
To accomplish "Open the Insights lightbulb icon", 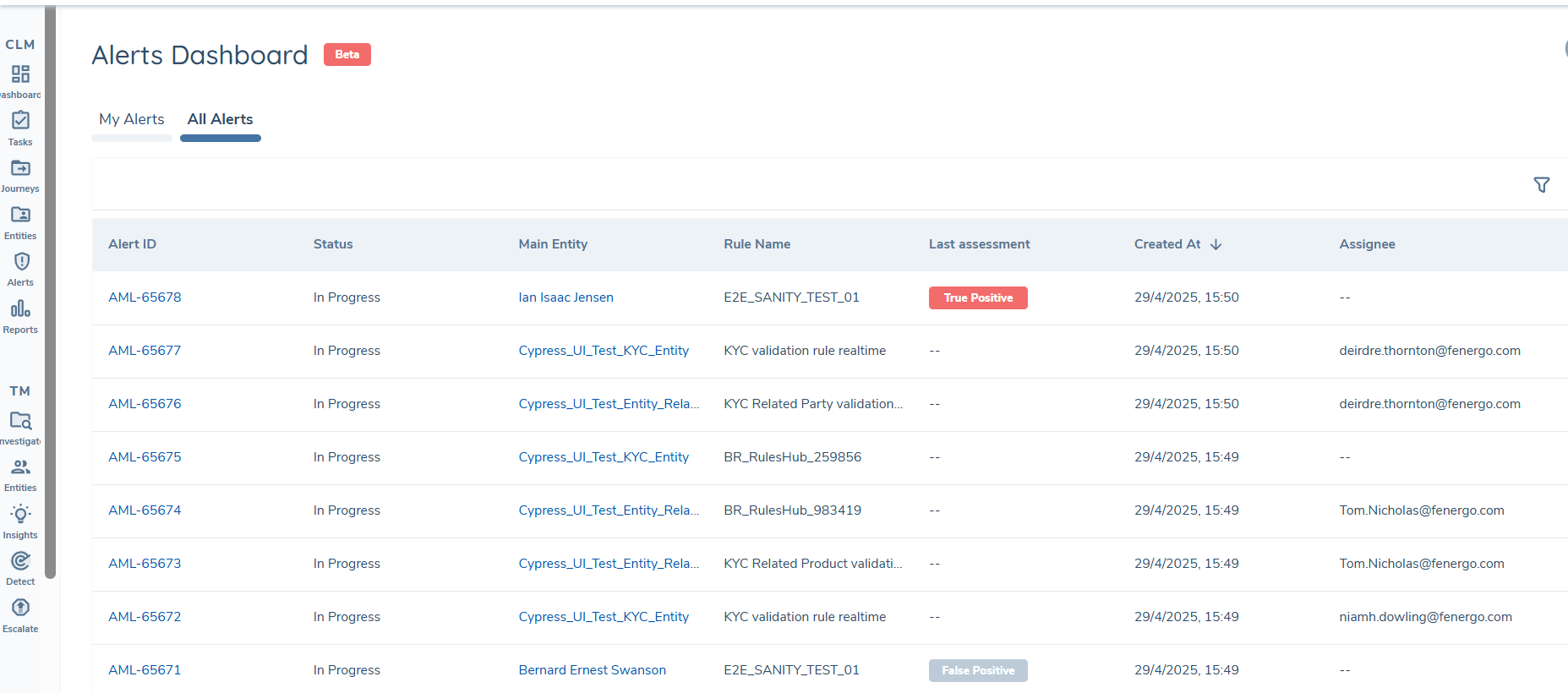I will tap(20, 515).
